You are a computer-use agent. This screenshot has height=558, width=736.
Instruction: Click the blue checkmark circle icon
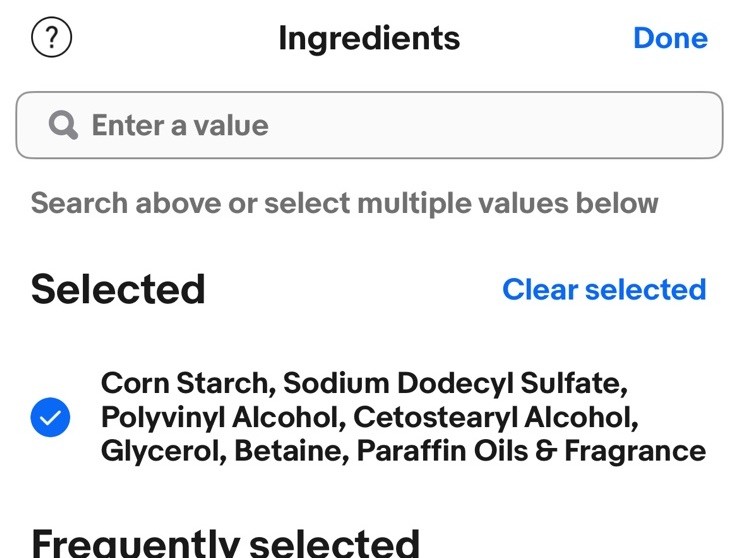click(50, 417)
